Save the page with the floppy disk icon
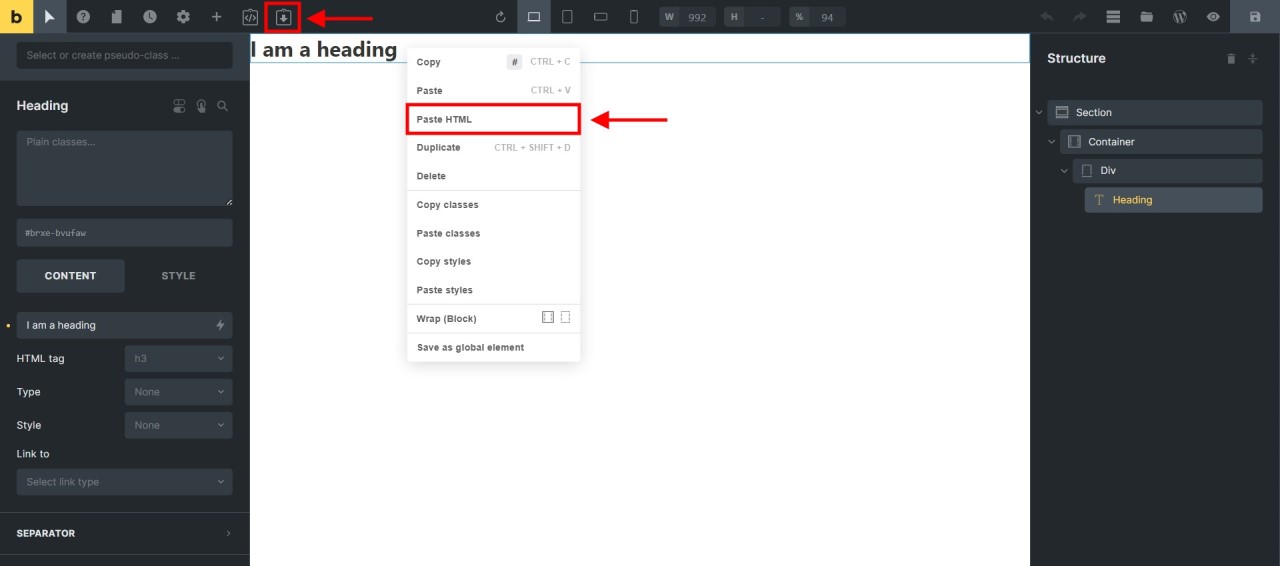This screenshot has height=566, width=1280. [x=1255, y=17]
